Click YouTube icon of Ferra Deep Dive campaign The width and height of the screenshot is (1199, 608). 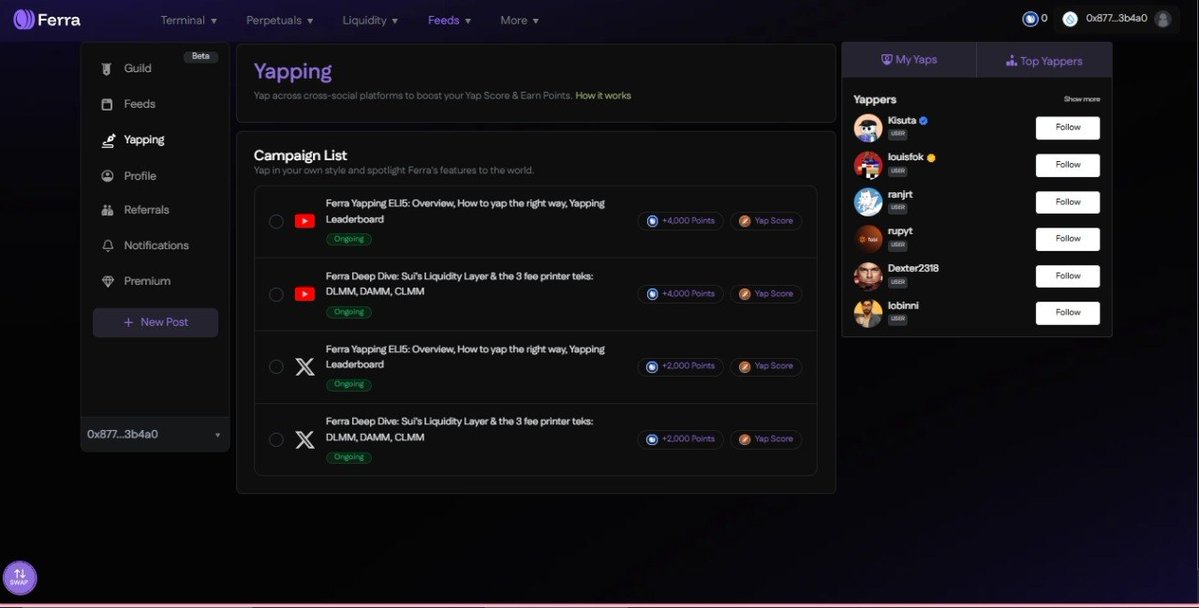tap(304, 294)
